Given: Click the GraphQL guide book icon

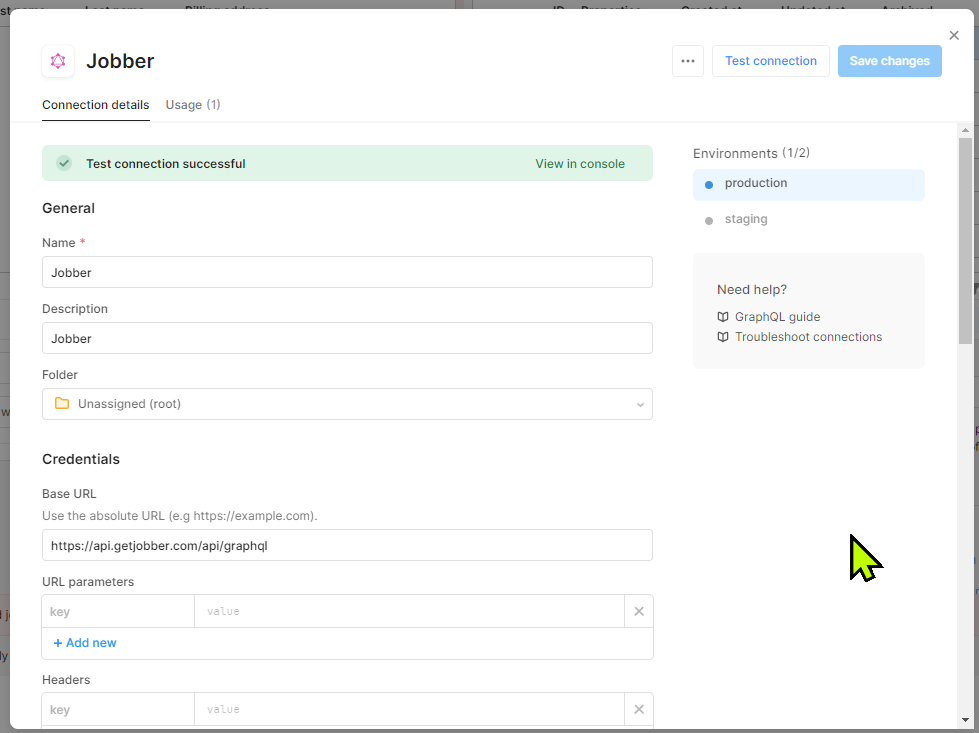Looking at the screenshot, I should coord(723,317).
